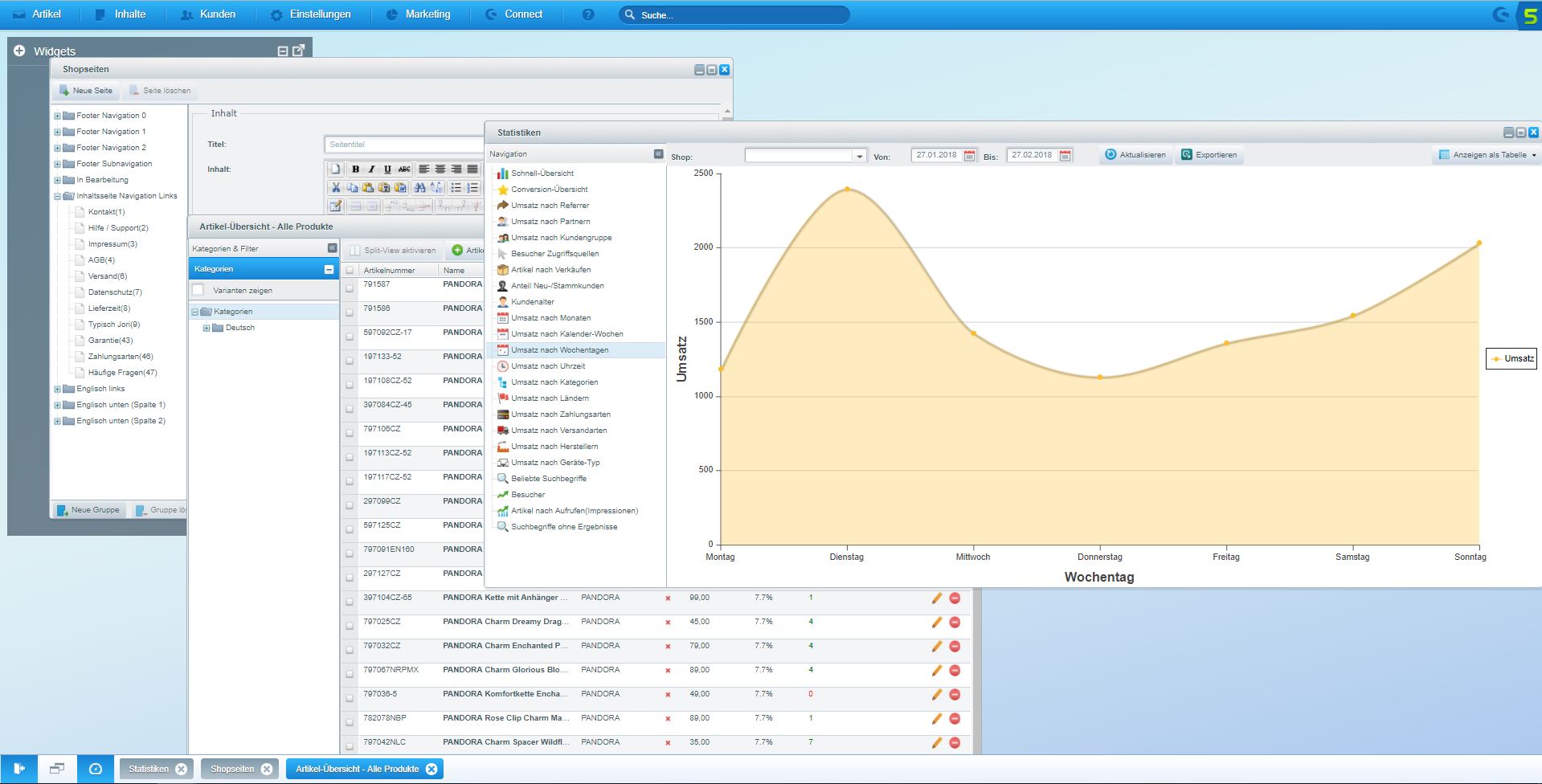Click the Exportieren button
The width and height of the screenshot is (1542, 784).
(1209, 155)
